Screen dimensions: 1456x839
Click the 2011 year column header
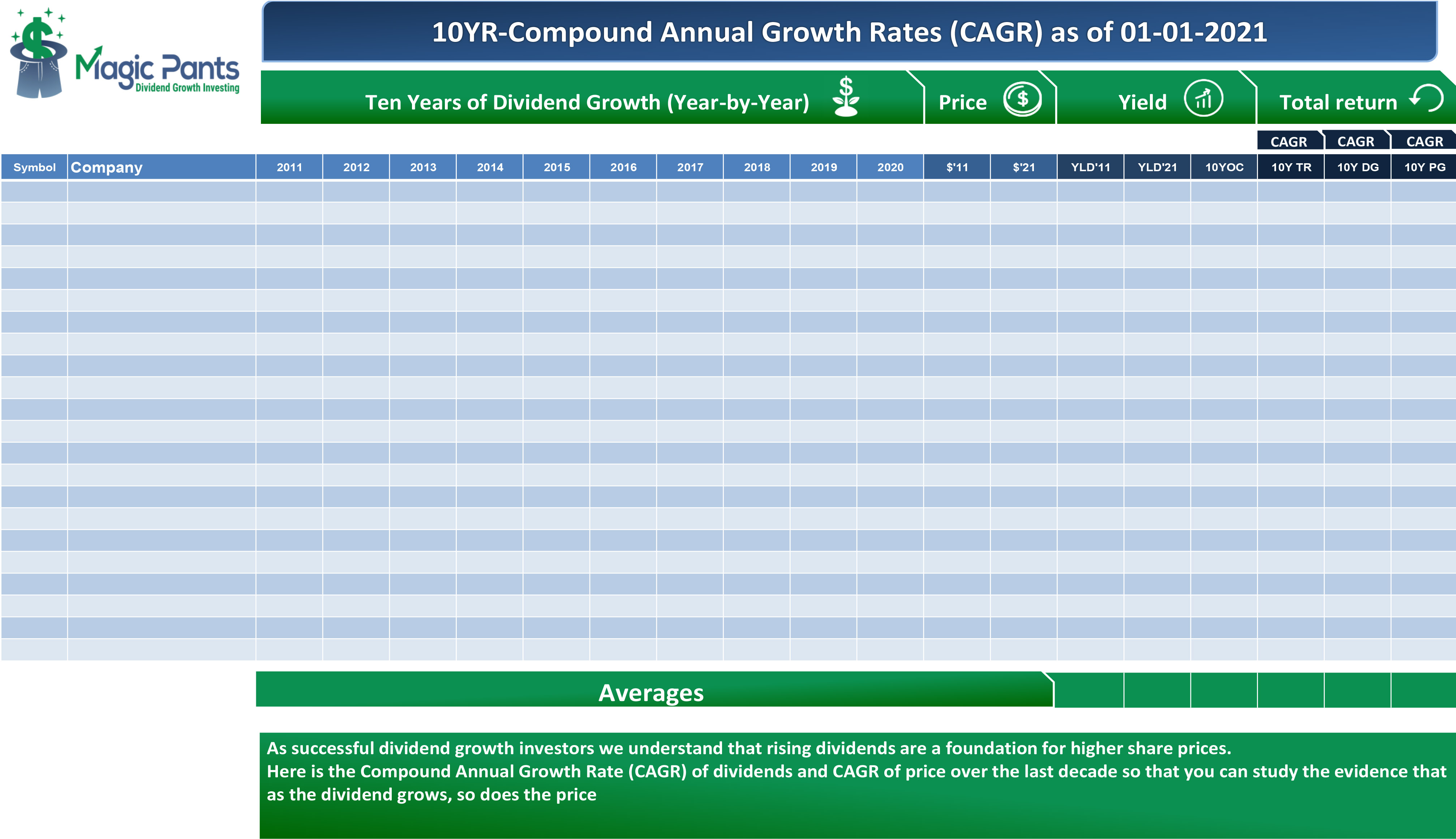[x=289, y=167]
